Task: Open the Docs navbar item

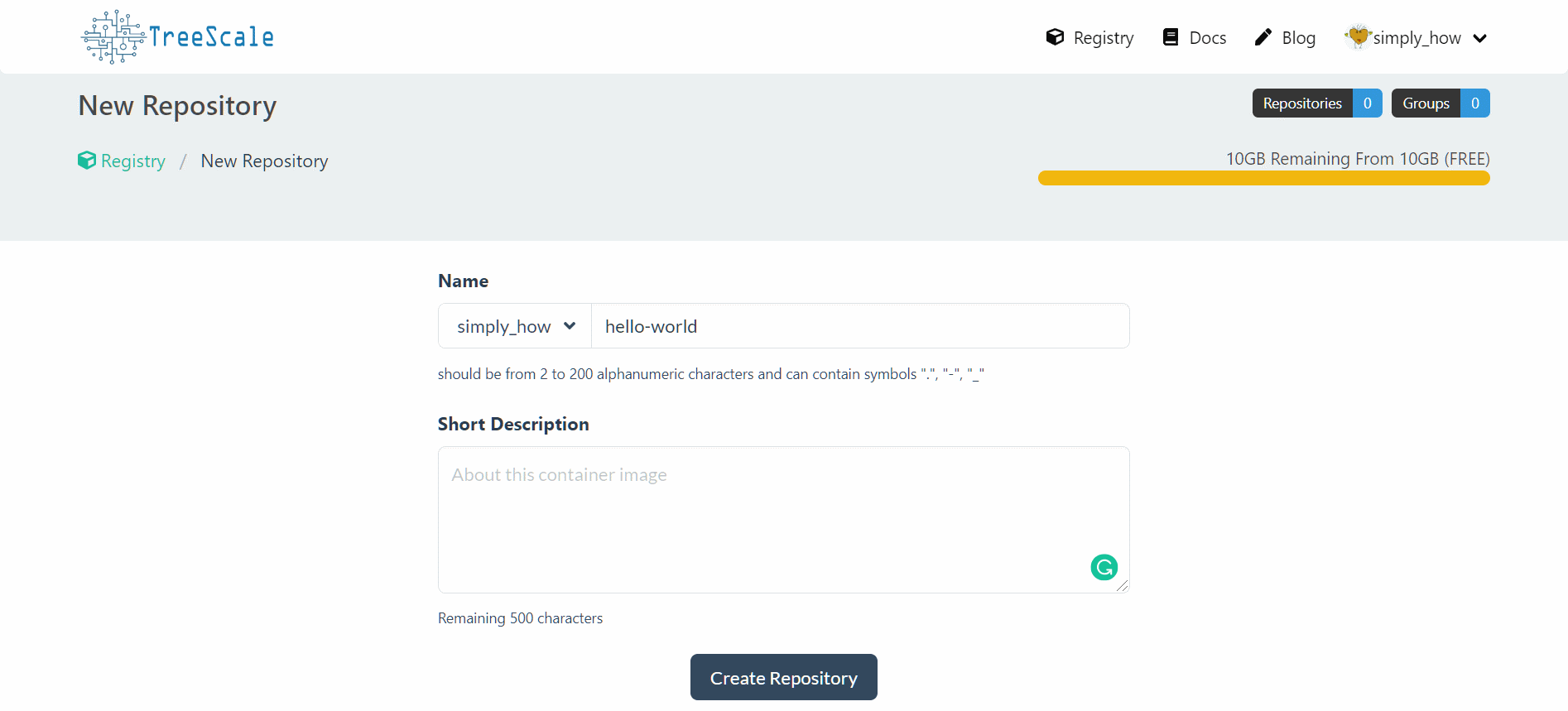Action: pos(1195,37)
